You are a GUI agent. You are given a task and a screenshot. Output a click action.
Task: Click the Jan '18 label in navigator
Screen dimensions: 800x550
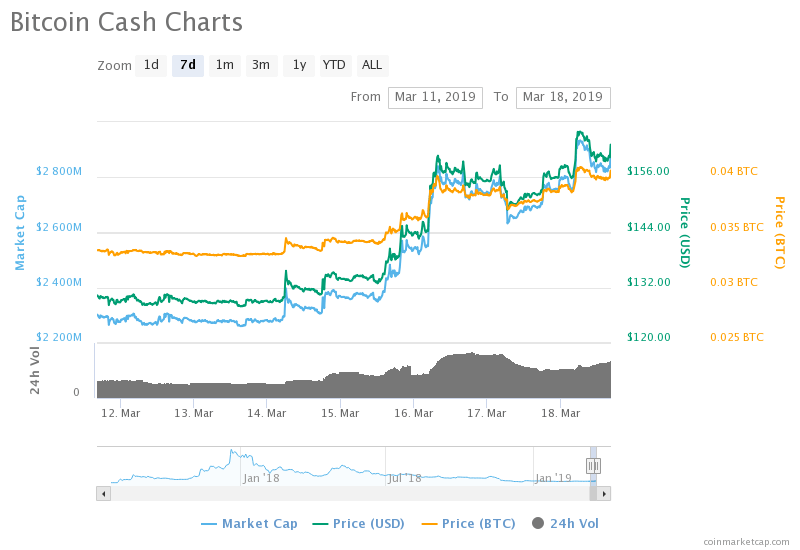coord(262,478)
